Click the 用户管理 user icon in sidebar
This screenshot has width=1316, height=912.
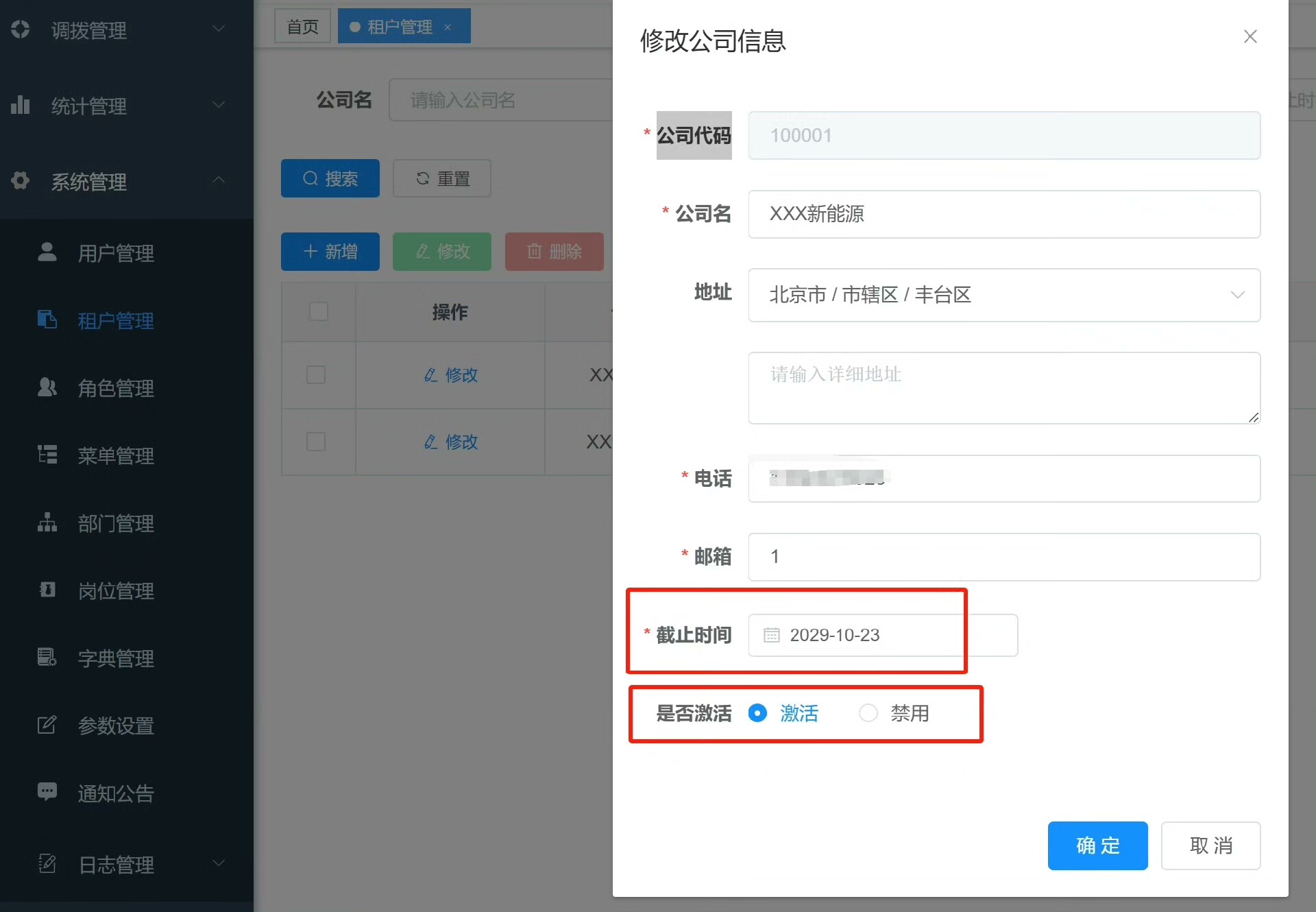click(47, 252)
